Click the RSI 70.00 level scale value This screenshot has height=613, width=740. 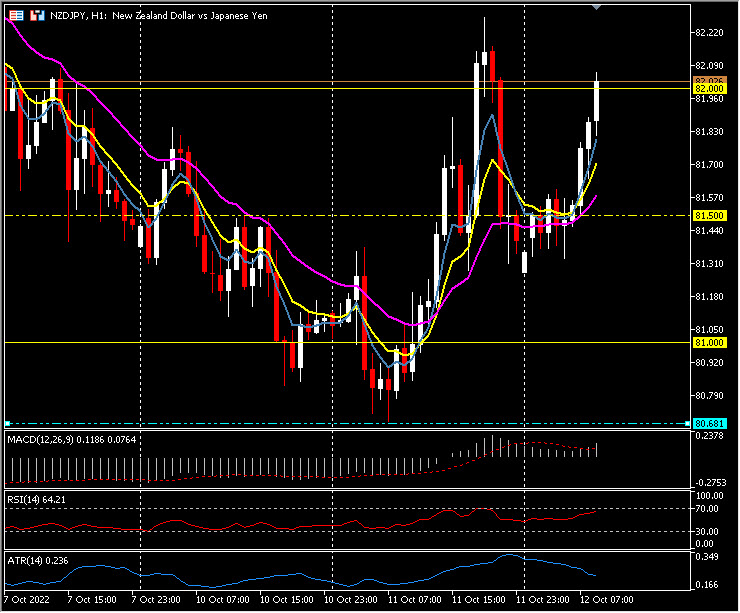click(x=708, y=510)
